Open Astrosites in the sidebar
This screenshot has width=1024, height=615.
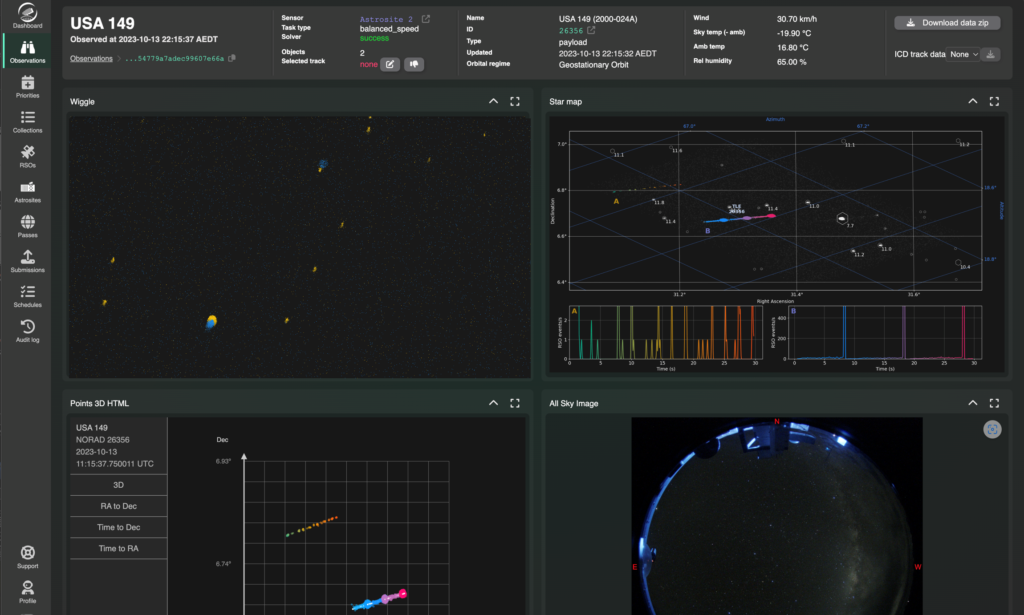pos(27,191)
